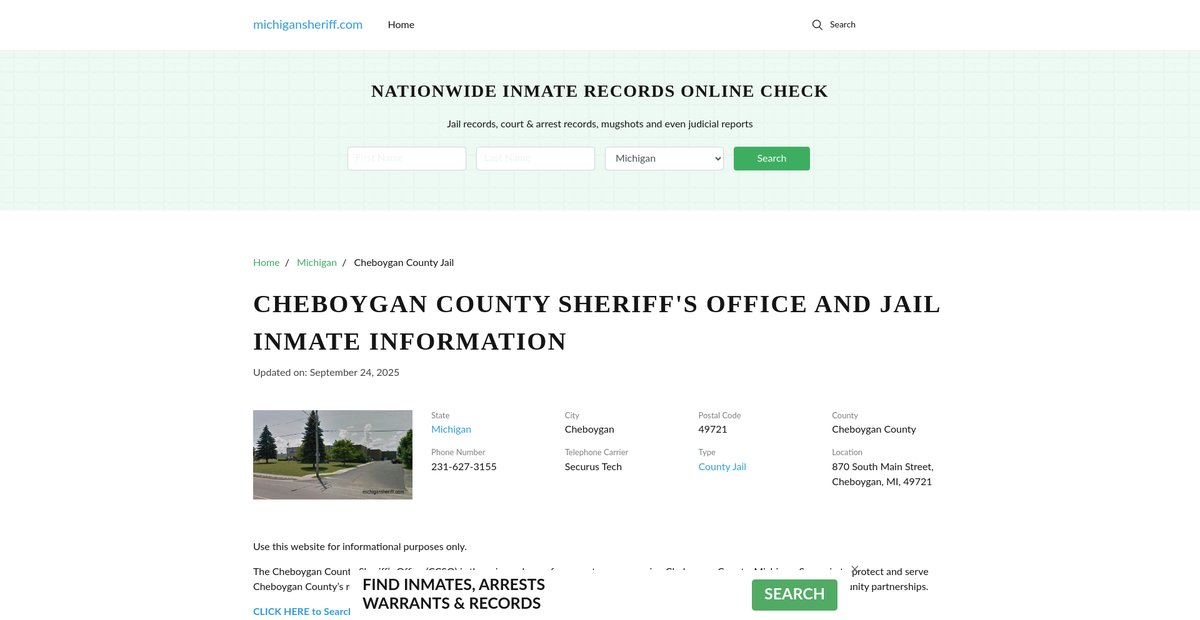This screenshot has width=1200, height=620.
Task: Click the Securus Tech telephone carrier text
Action: point(593,467)
